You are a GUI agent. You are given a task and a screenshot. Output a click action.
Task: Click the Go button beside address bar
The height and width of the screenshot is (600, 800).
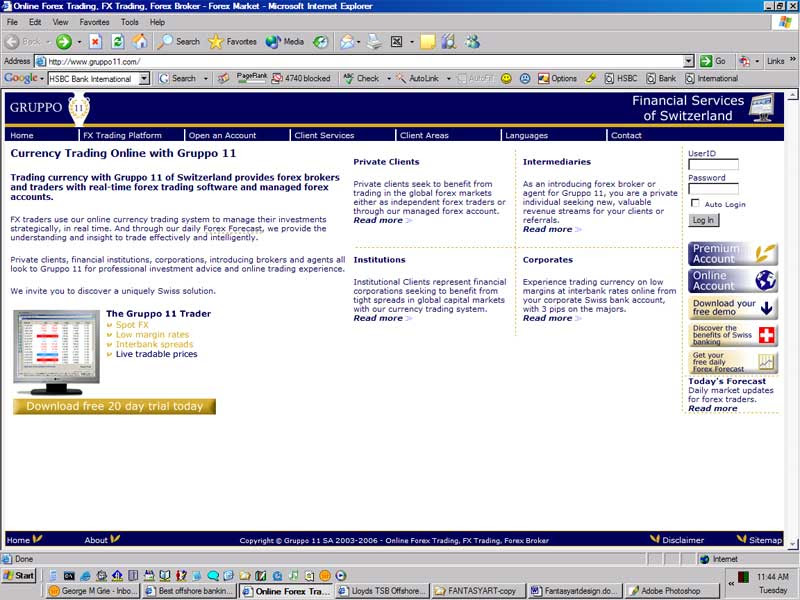click(x=713, y=61)
